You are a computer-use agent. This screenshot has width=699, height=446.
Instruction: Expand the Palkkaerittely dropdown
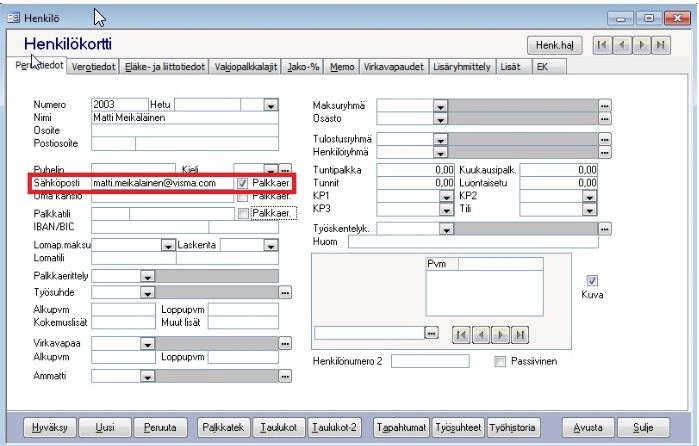click(148, 276)
